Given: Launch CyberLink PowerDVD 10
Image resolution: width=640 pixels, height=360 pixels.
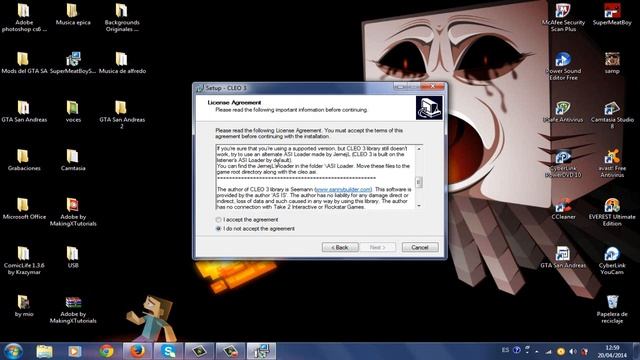Looking at the screenshot, I should (x=563, y=163).
